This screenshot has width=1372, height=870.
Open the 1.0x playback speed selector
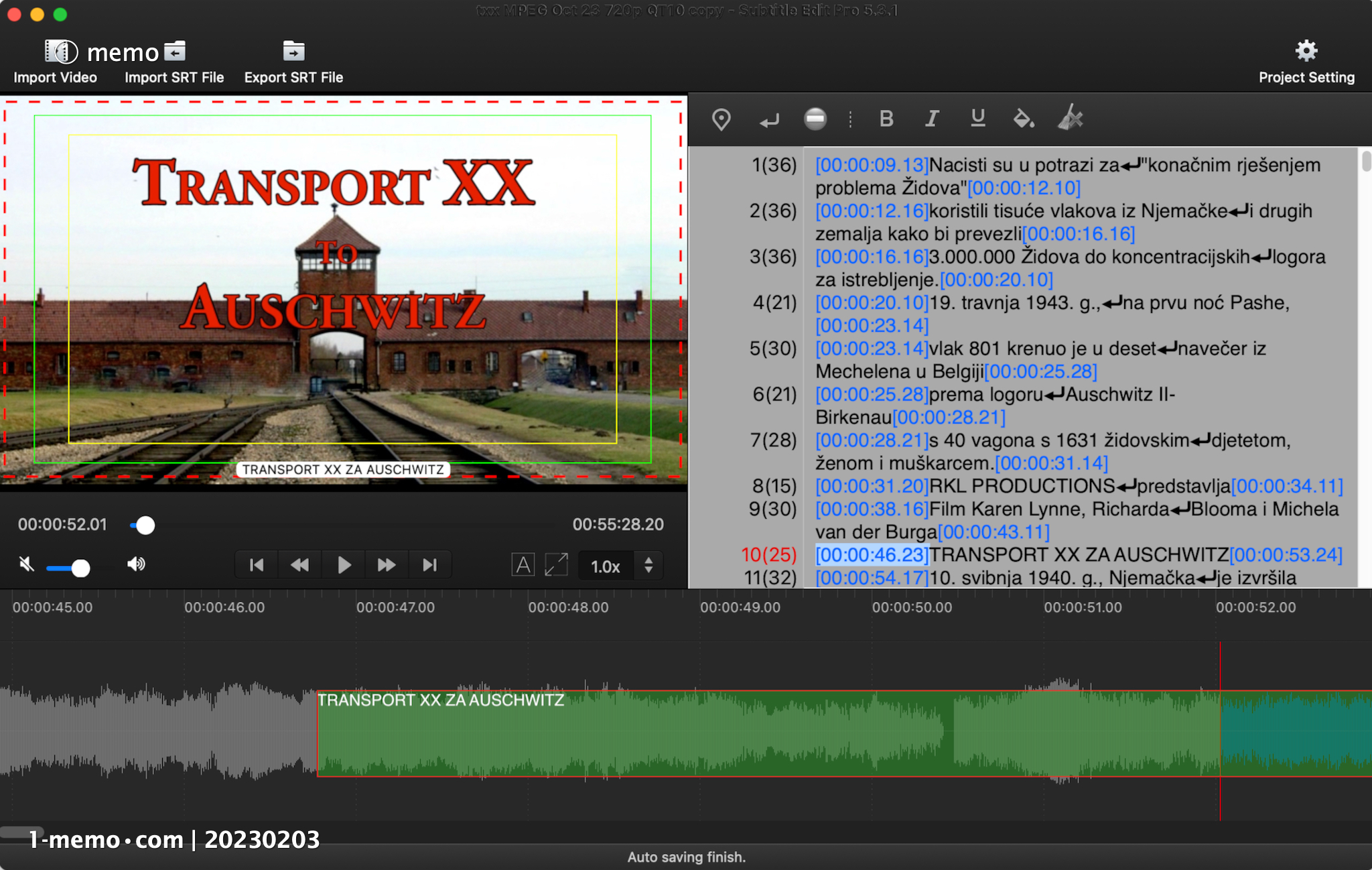pyautogui.click(x=605, y=566)
